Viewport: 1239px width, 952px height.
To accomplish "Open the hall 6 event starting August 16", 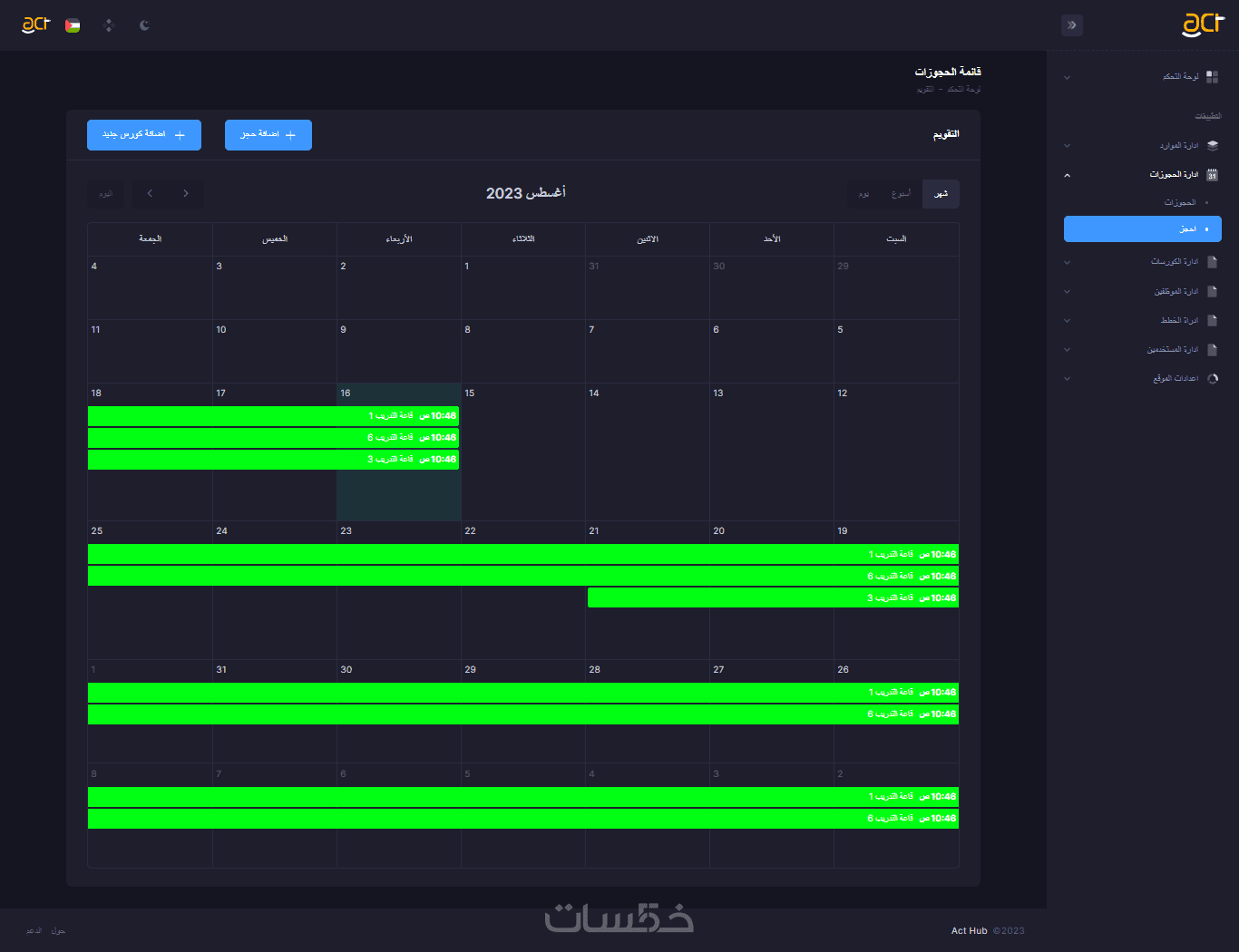I will click(x=273, y=438).
